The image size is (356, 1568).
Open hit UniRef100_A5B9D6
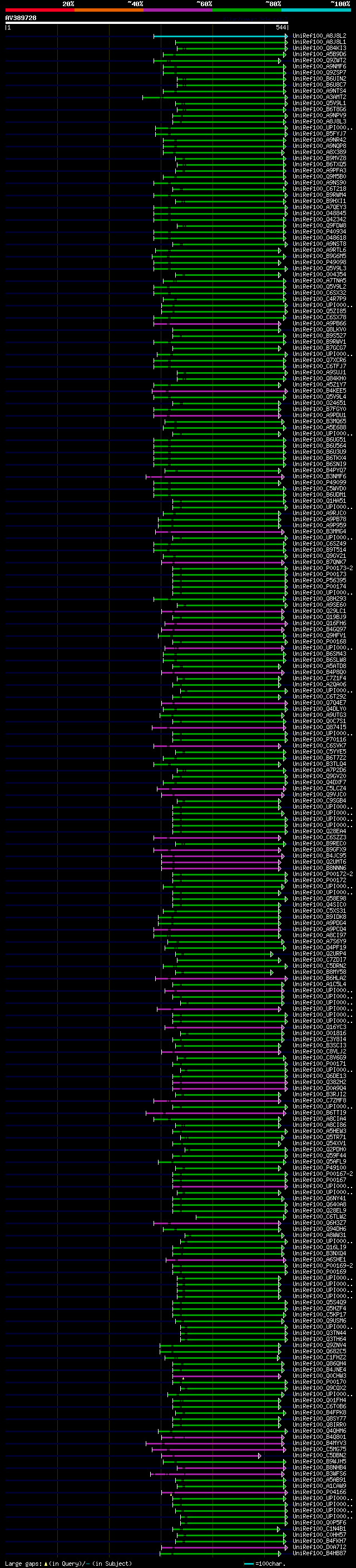point(319,54)
